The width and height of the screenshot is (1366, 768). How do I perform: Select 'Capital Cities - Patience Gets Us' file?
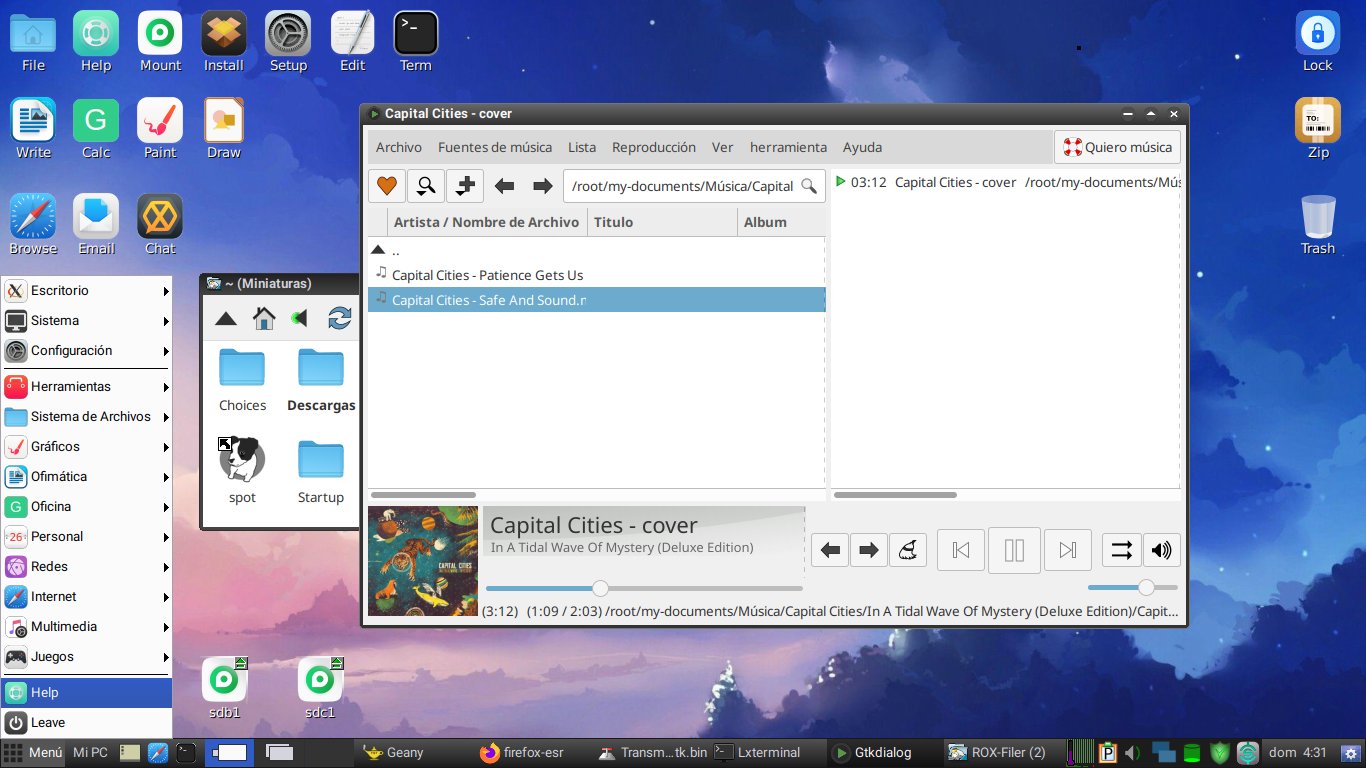tap(596, 275)
